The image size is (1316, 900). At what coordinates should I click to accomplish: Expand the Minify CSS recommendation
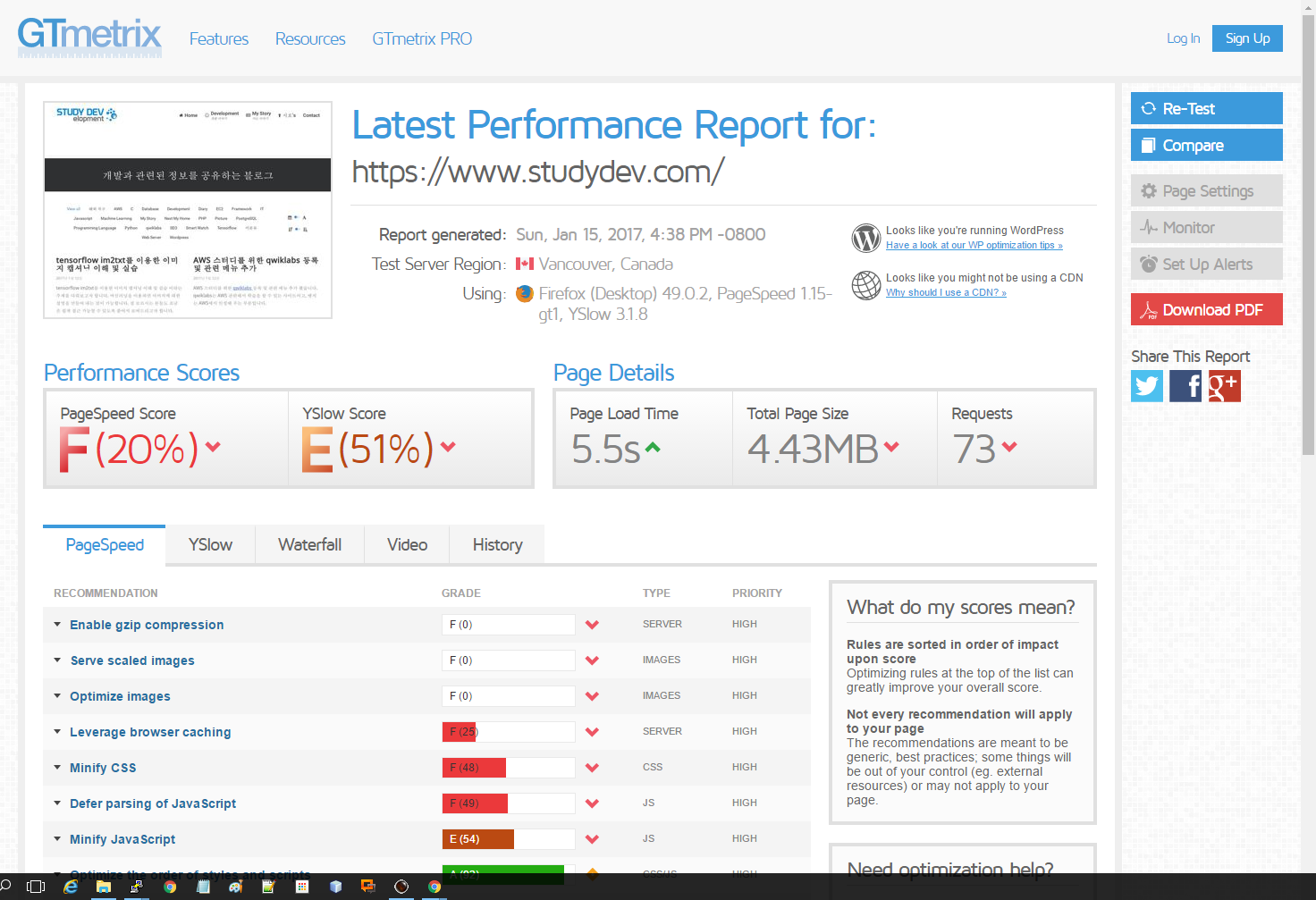[x=103, y=768]
